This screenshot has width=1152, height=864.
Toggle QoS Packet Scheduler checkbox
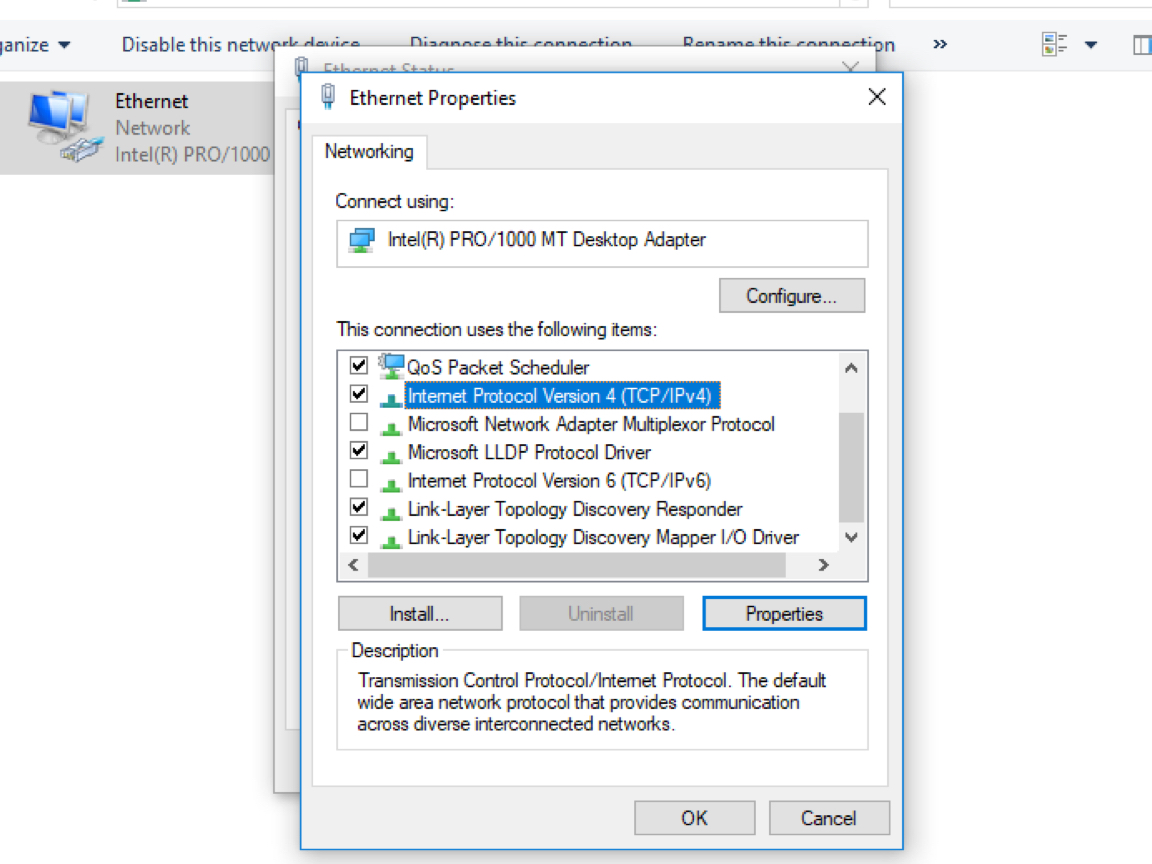[359, 365]
